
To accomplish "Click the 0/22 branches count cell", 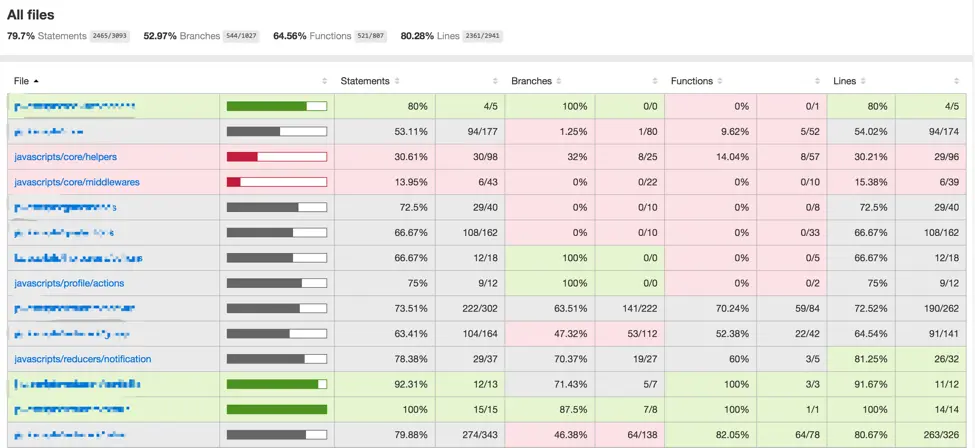I will 629,182.
